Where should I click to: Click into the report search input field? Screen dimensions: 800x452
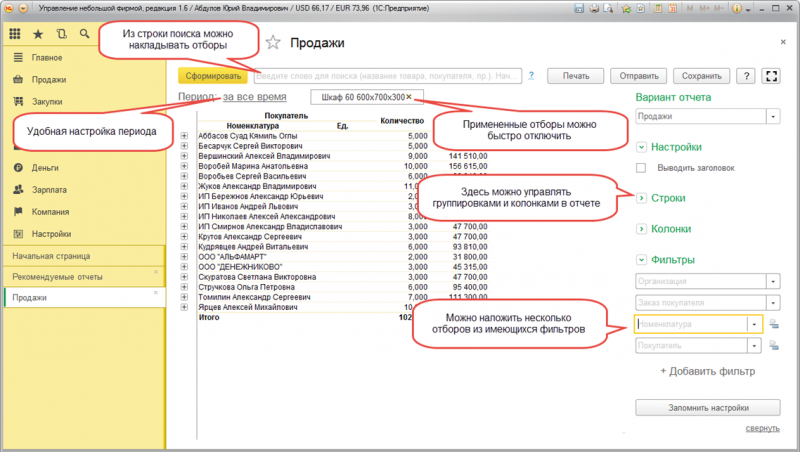click(387, 76)
